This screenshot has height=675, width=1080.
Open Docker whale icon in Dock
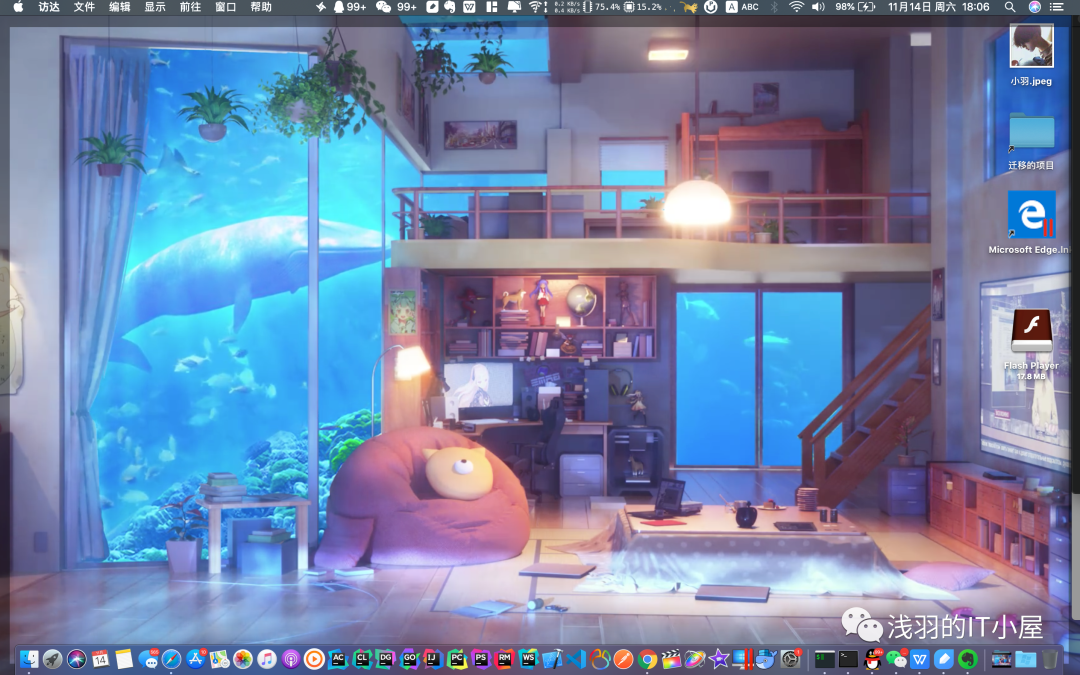767,659
